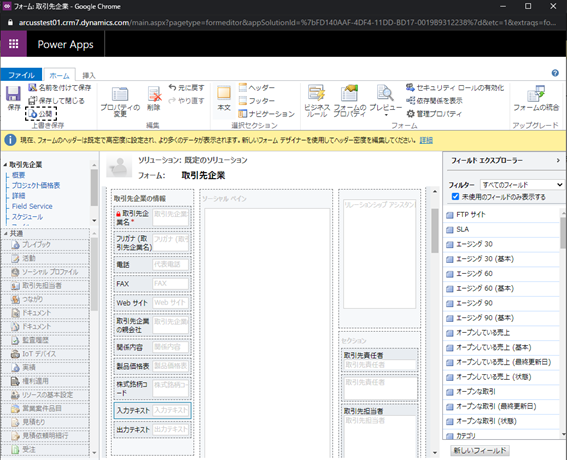This screenshot has height=460, width=567.
Task: Click Save As (名前を付けて保存)
Action: point(60,88)
